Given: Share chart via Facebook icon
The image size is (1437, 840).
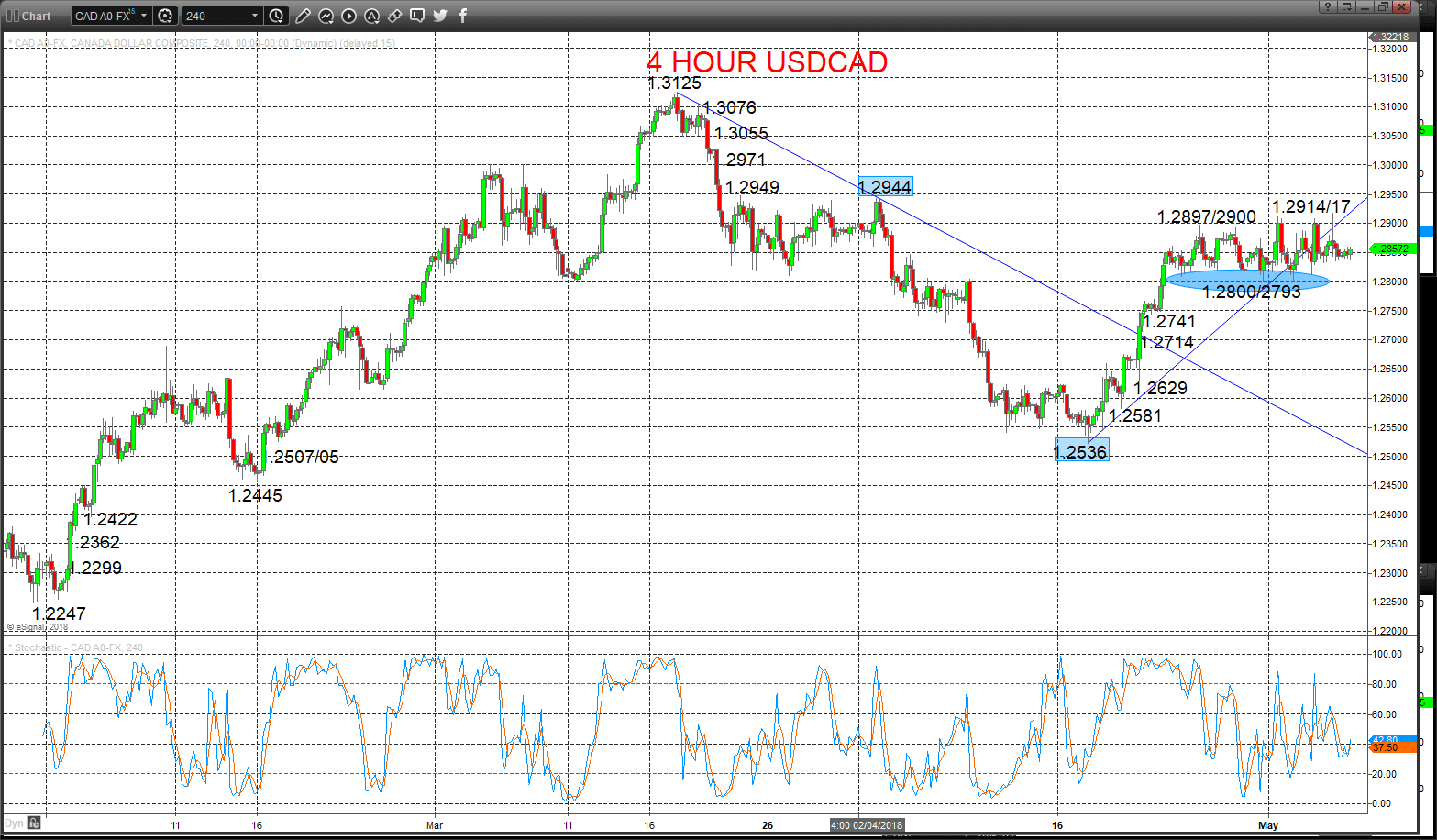Looking at the screenshot, I should [463, 16].
